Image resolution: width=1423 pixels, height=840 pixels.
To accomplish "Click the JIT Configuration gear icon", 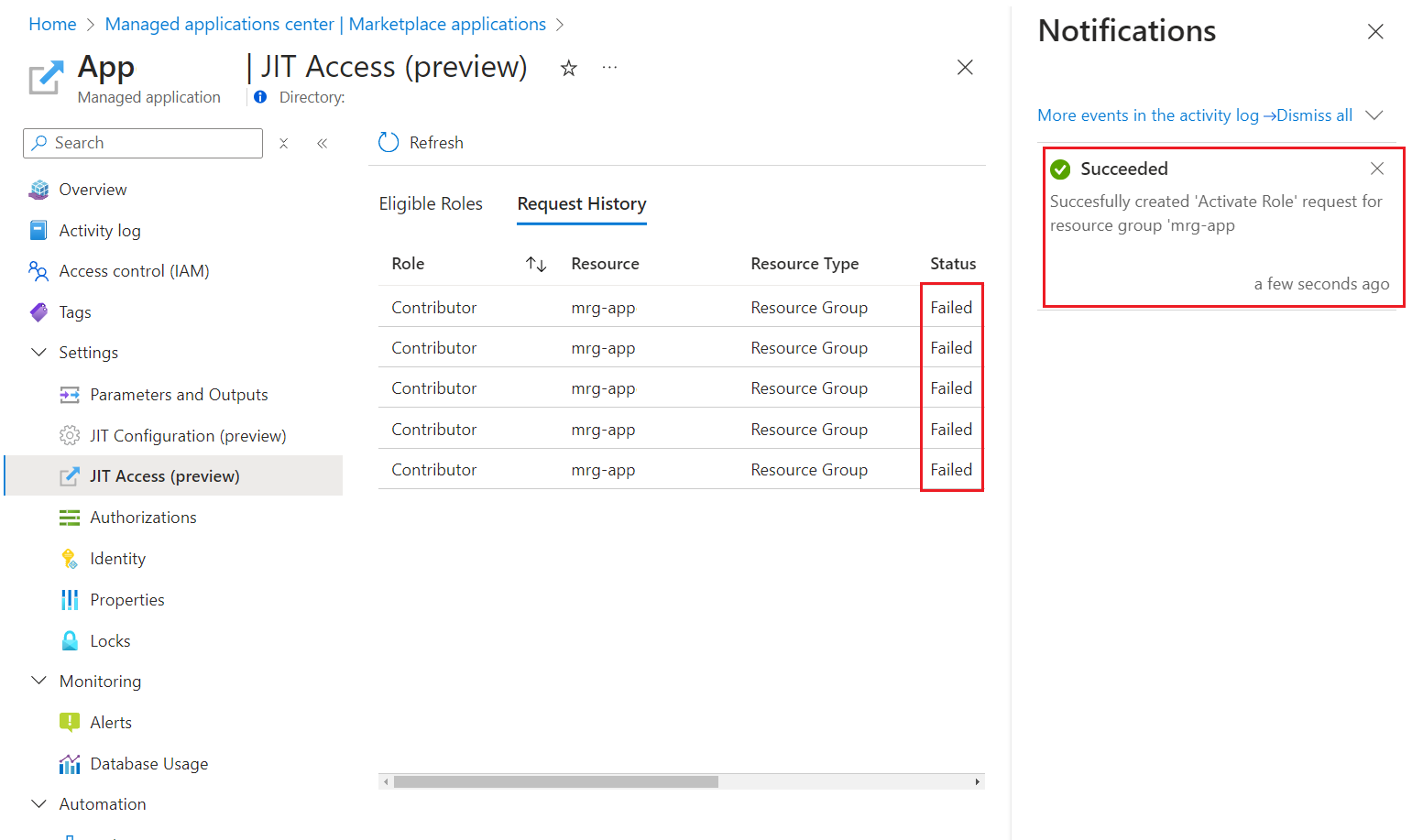I will pyautogui.click(x=70, y=435).
